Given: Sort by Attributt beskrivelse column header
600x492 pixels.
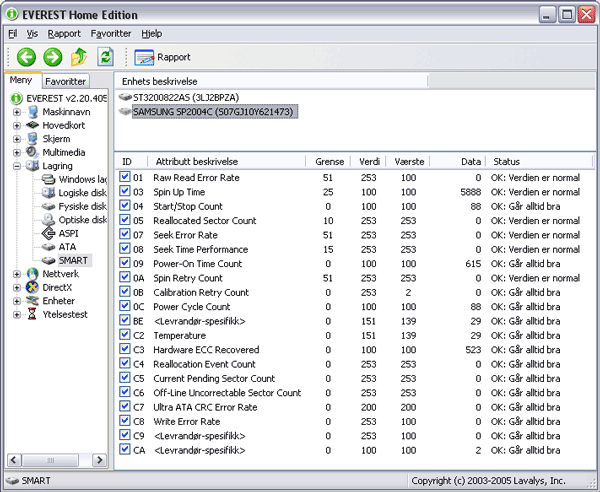Looking at the screenshot, I should (227, 161).
